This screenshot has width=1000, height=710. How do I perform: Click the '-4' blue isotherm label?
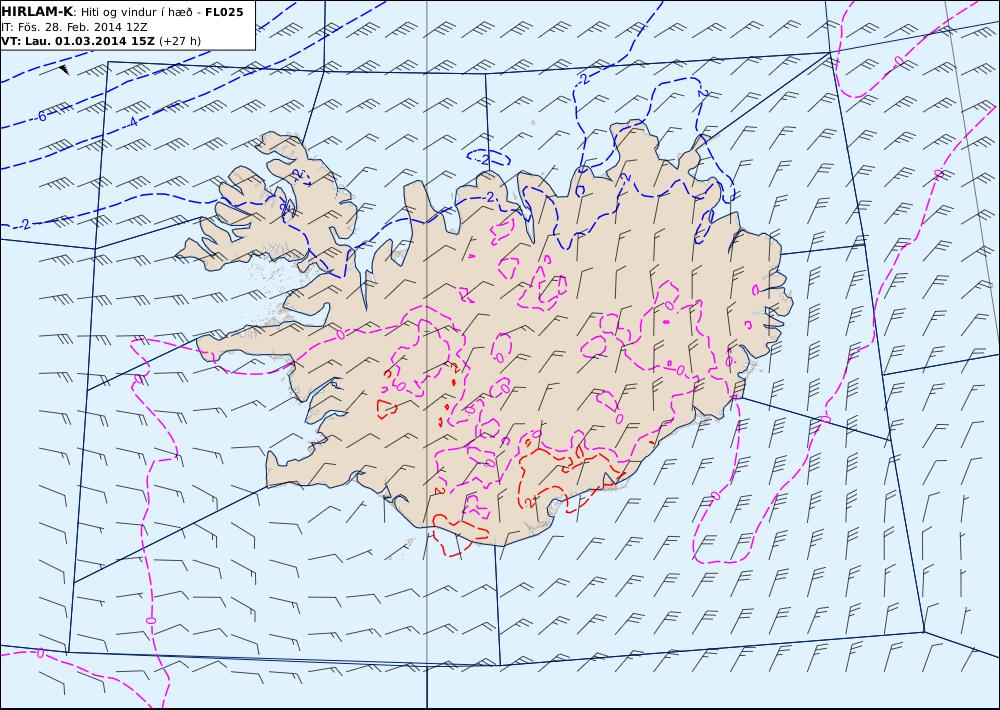point(133,121)
